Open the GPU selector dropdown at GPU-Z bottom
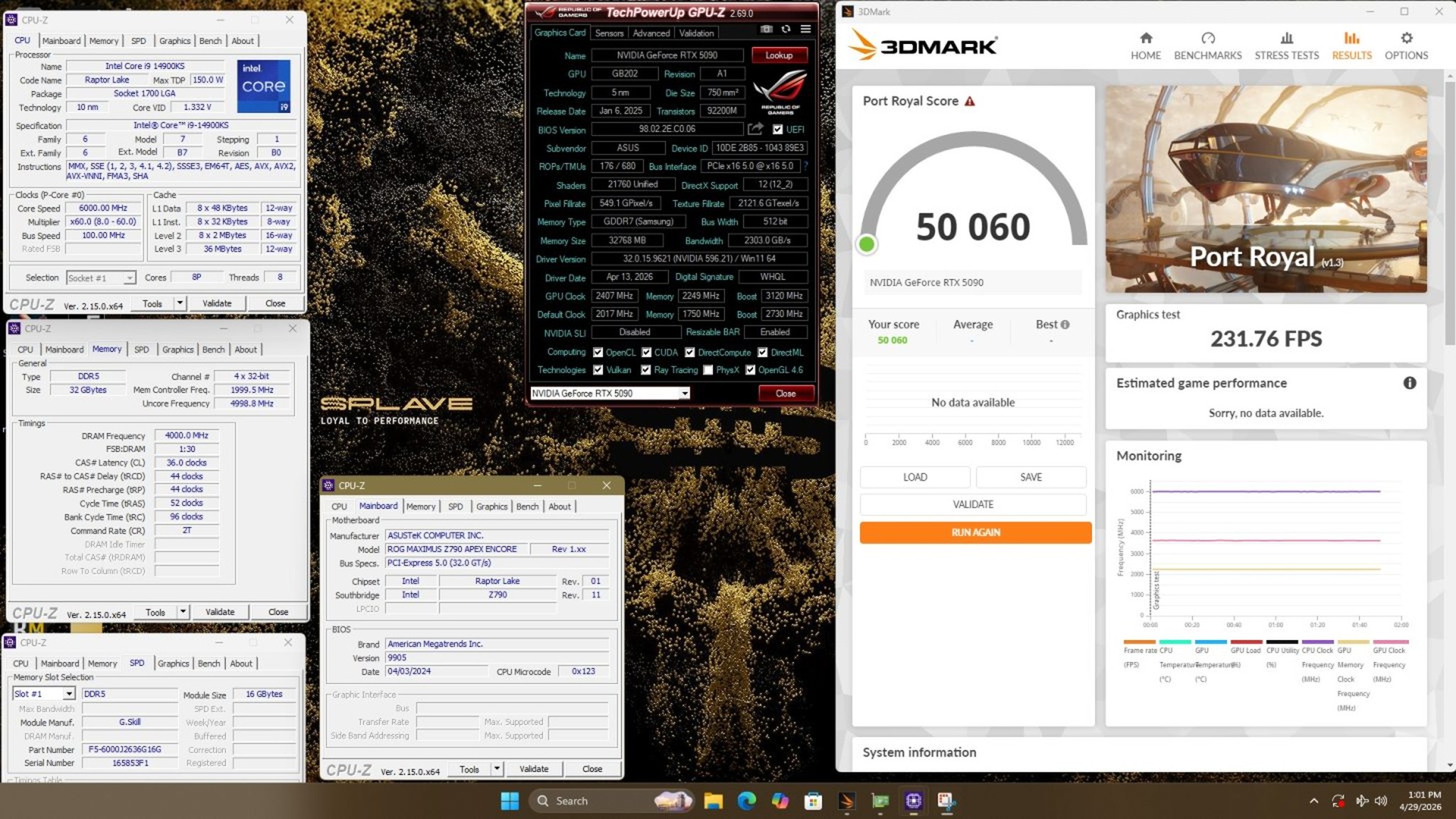This screenshot has height=819, width=1456. coord(610,393)
